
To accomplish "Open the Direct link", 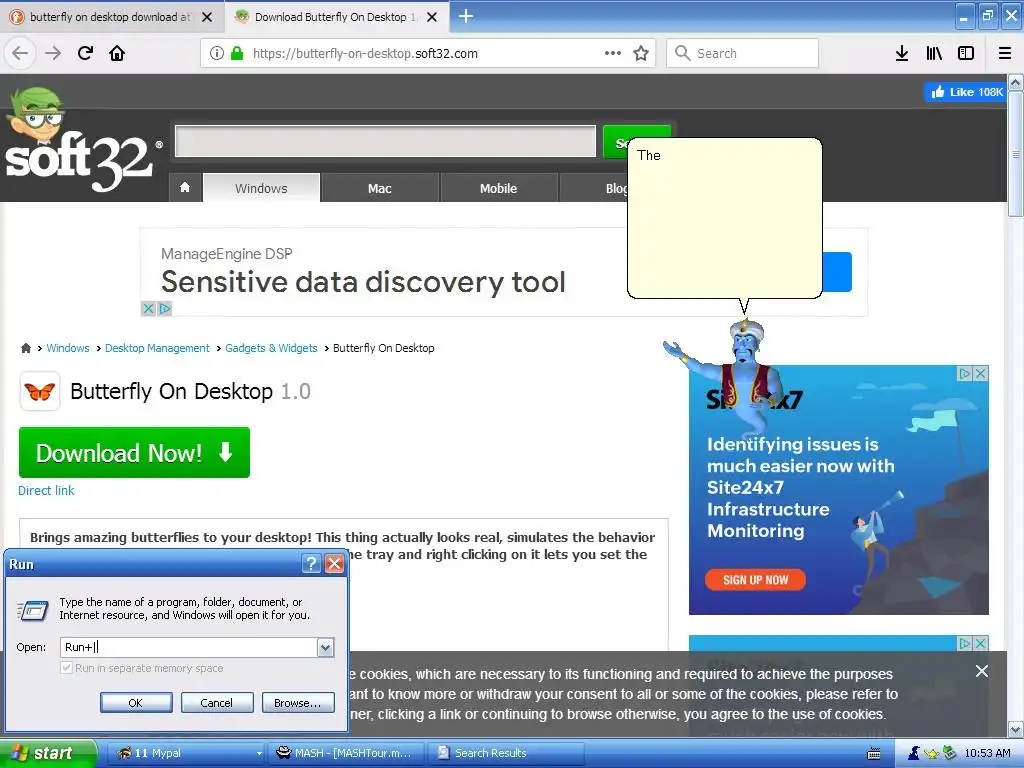I will pos(46,490).
